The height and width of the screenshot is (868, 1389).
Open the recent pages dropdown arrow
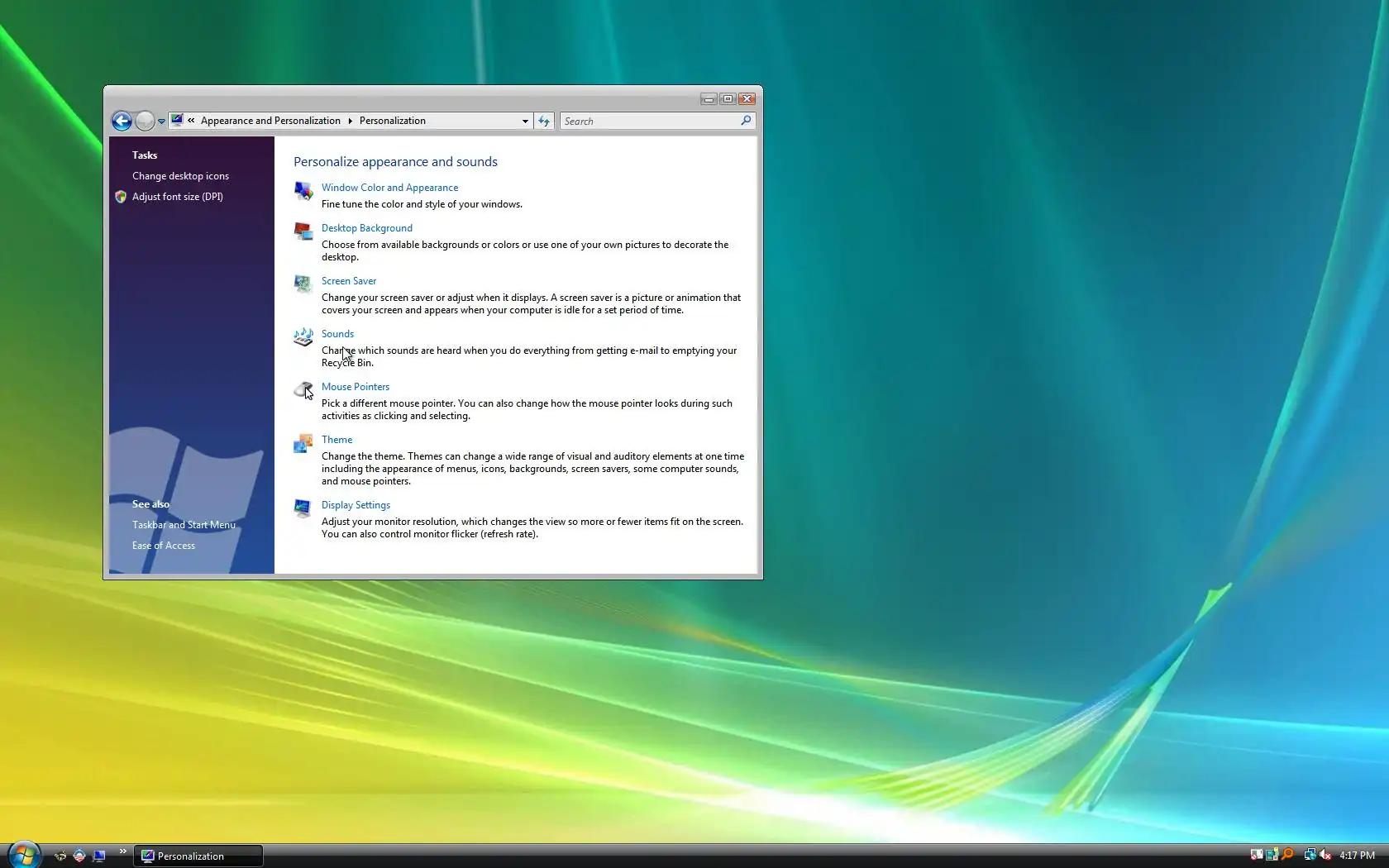161,122
